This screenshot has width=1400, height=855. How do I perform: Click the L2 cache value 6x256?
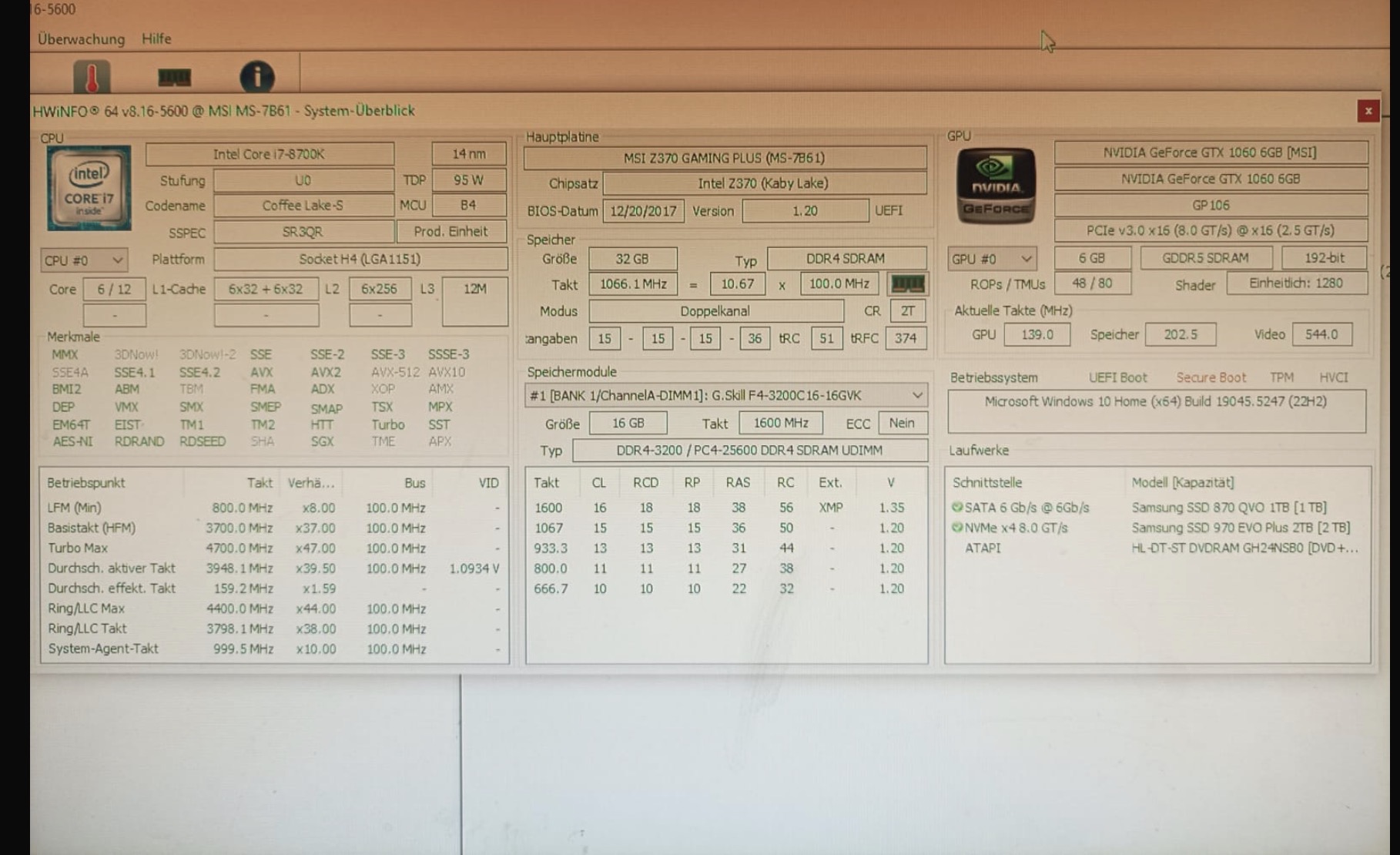coord(380,290)
